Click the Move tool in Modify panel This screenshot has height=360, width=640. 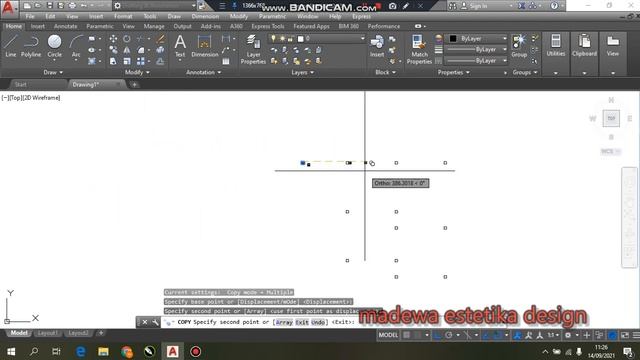tap(113, 39)
